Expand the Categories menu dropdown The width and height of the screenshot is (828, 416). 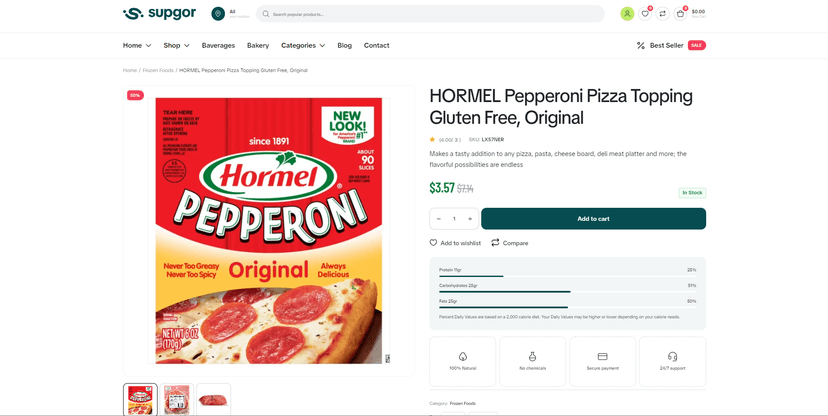[303, 45]
